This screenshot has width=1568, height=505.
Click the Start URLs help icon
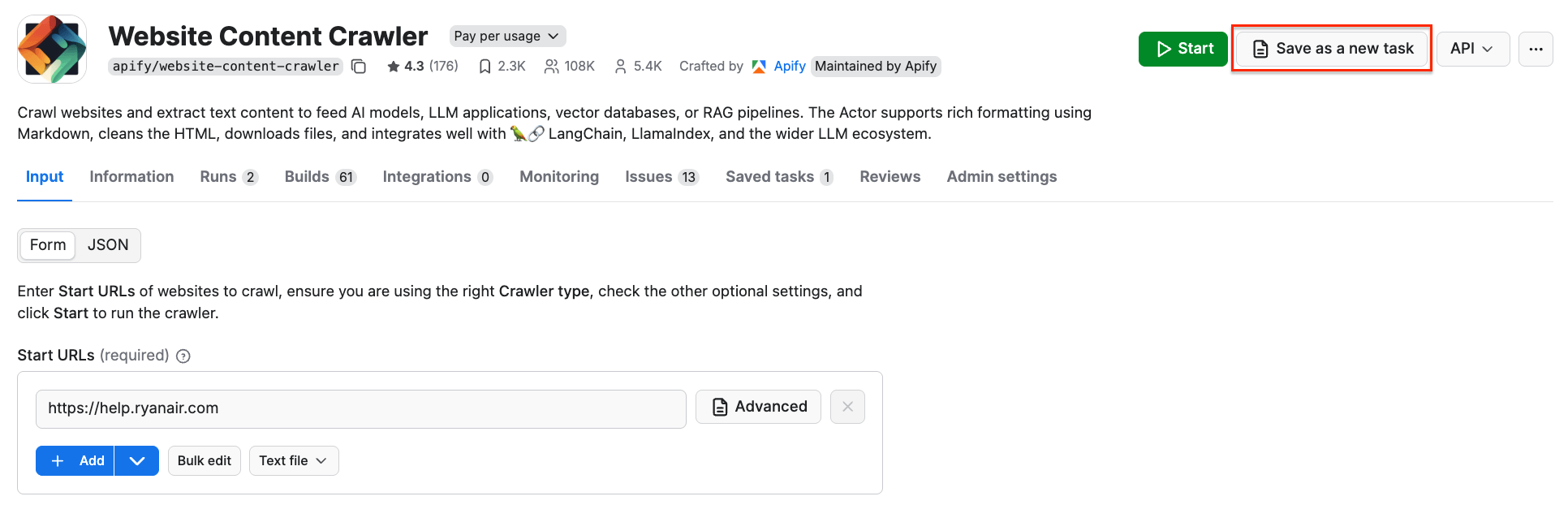(183, 356)
